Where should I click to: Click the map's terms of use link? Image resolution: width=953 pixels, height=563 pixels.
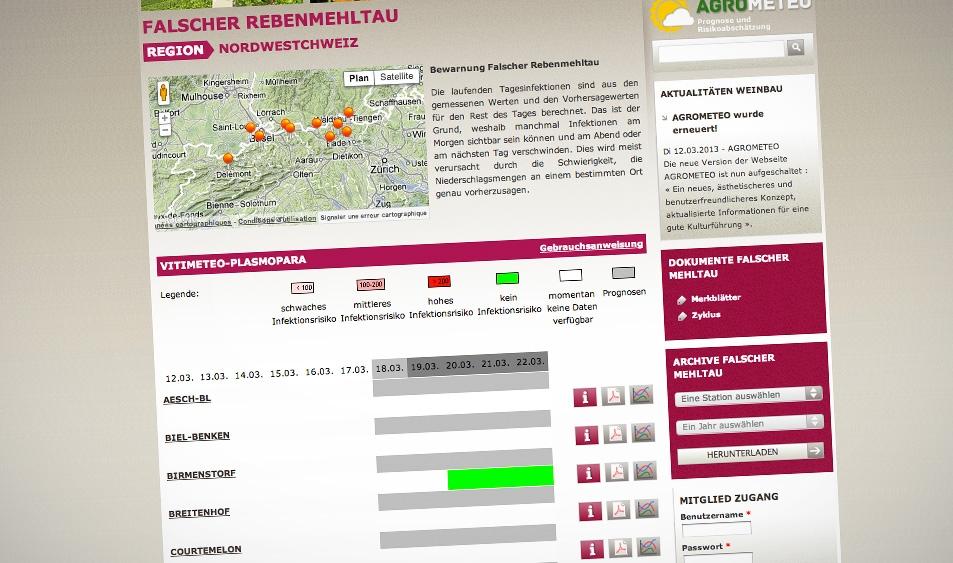tap(277, 219)
